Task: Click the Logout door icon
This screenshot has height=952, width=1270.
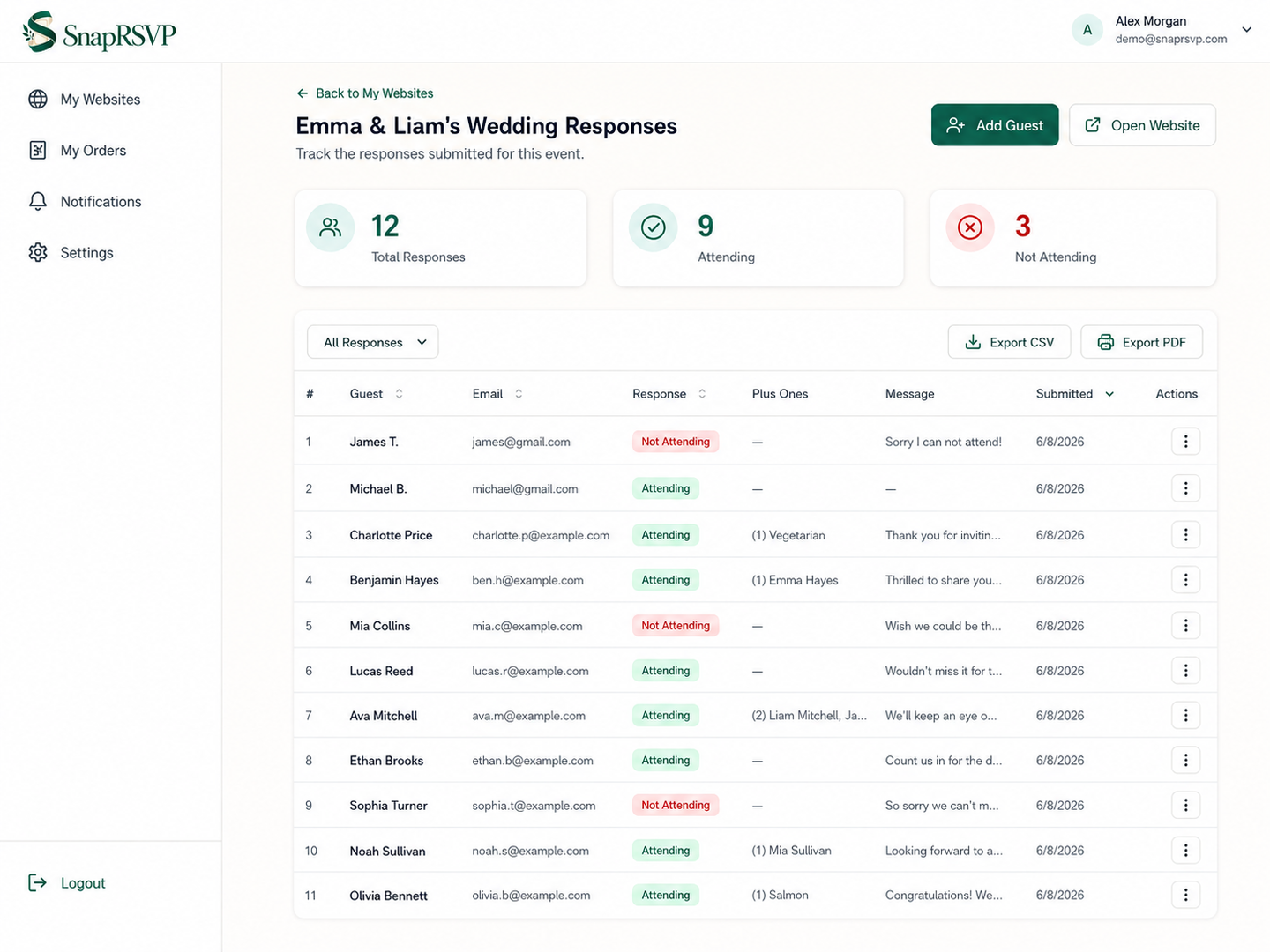Action: coord(37,883)
